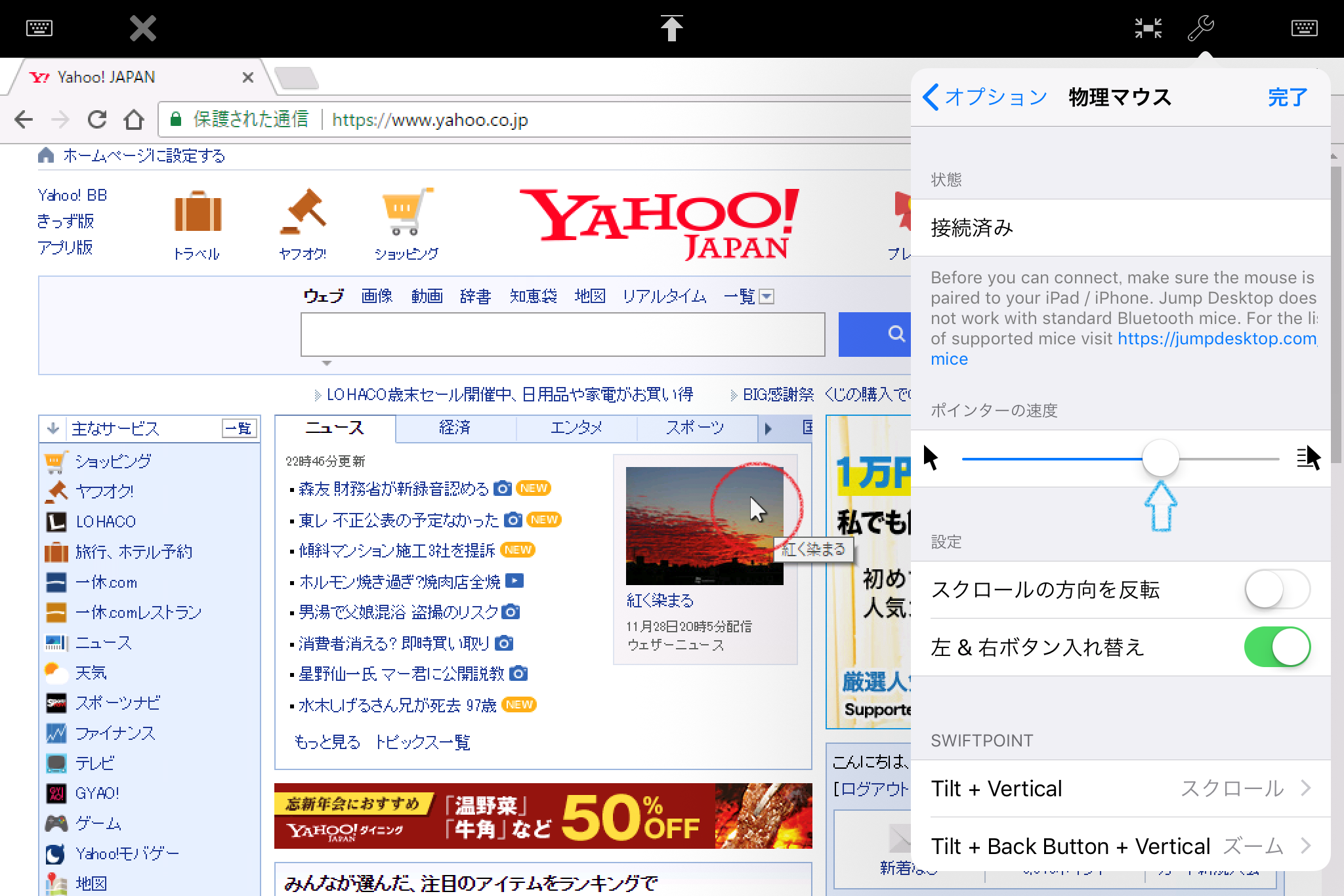This screenshot has height=896, width=1344.
Task: Click the 接続済み status row
Action: (1121, 228)
